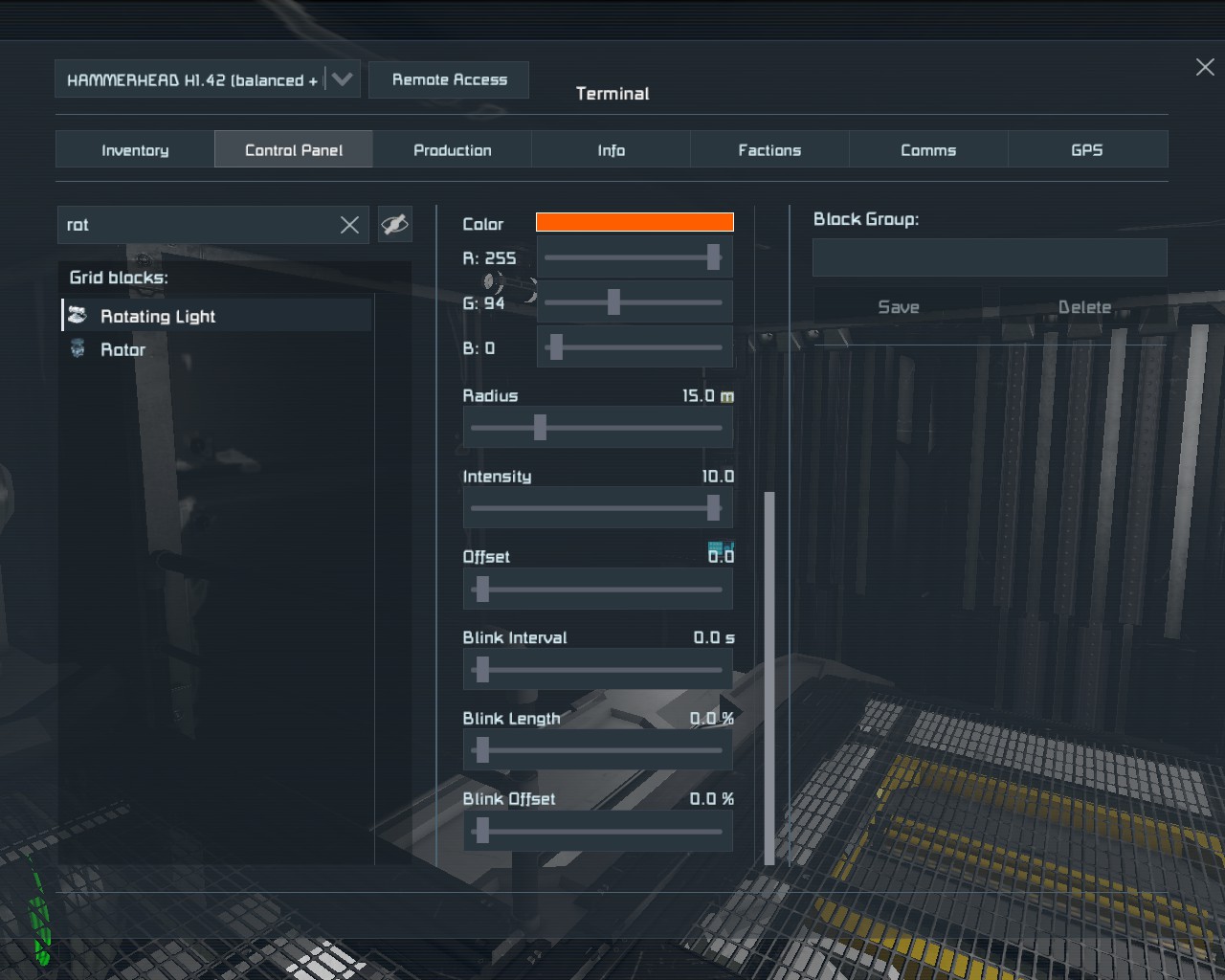Screen dimensions: 1225x980
Task: Click the Rotating Light block icon
Action: tap(78, 316)
